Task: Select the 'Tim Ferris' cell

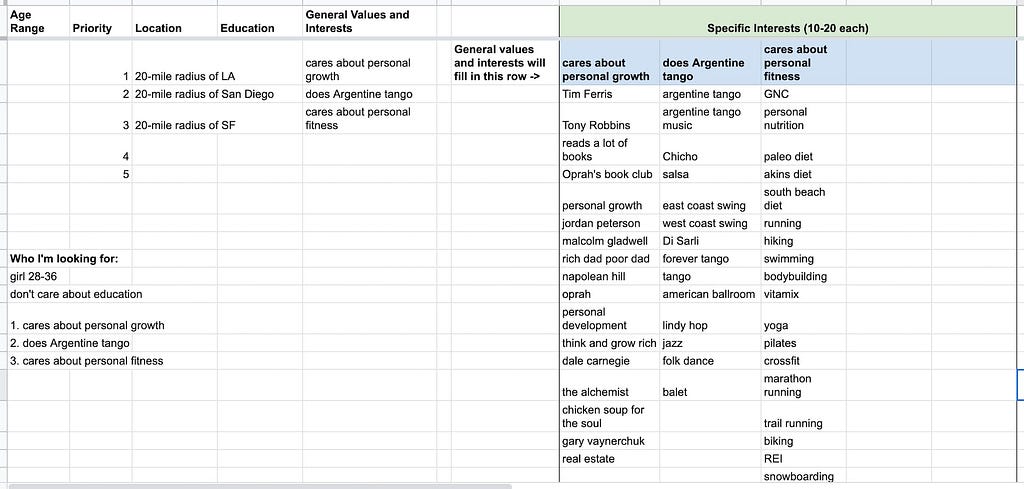Action: 609,94
